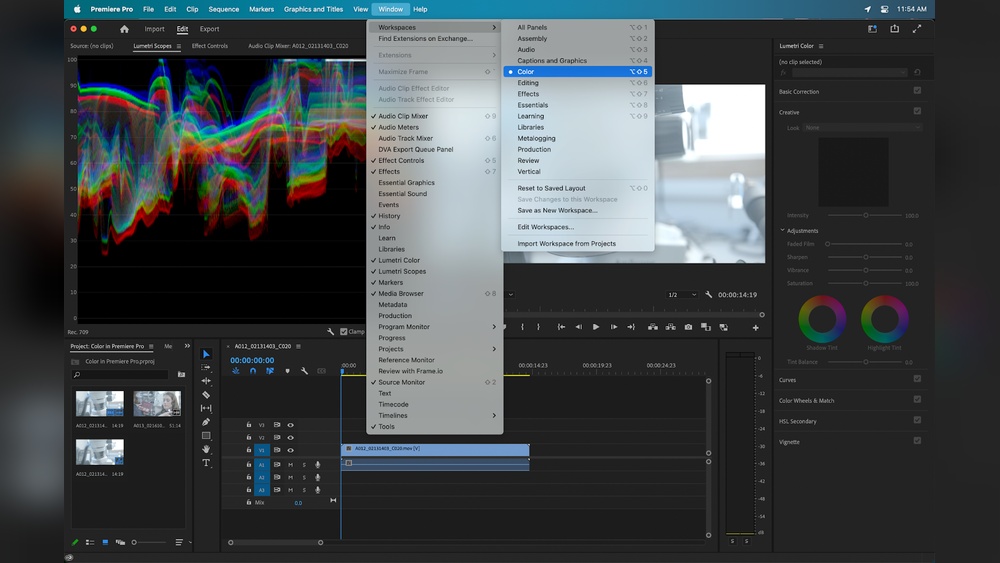Click the Home icon

[x=124, y=29]
